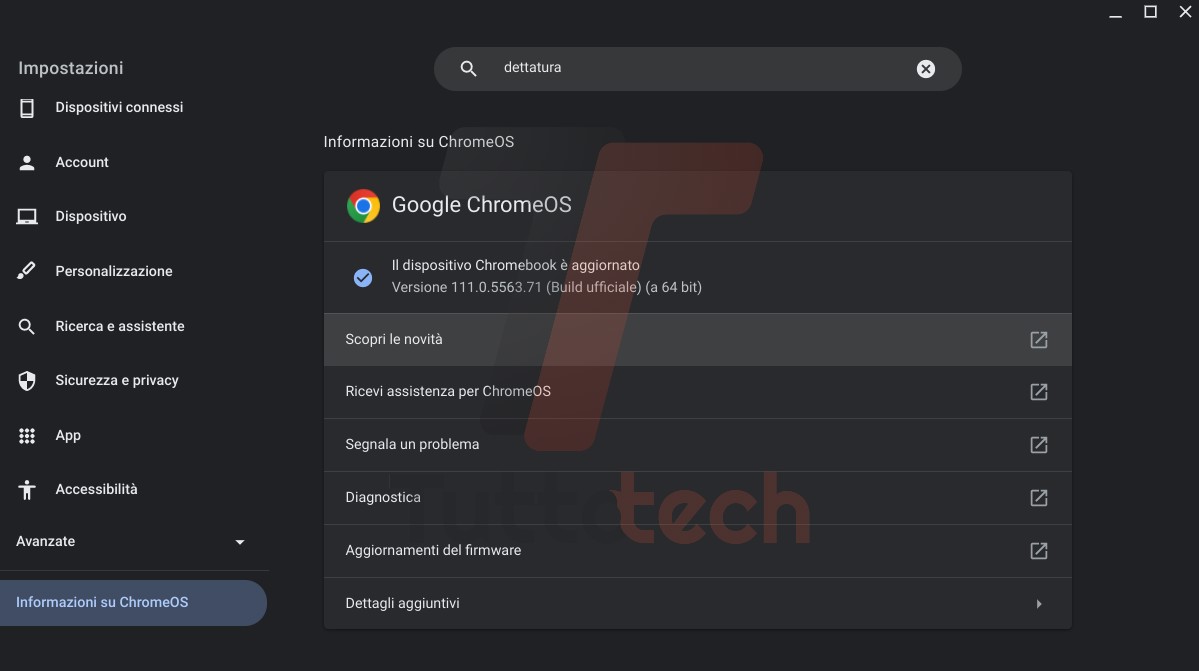The width and height of the screenshot is (1199, 671).
Task: Click external link icon beside Diagnostica
Action: coord(1039,498)
